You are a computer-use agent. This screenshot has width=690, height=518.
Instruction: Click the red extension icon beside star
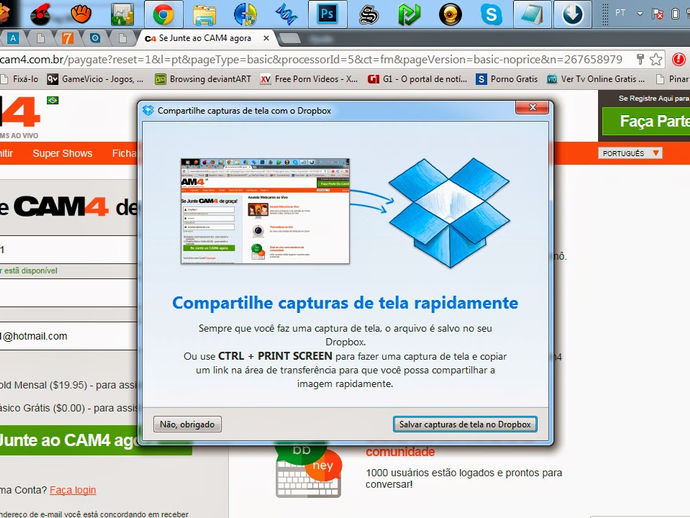pyautogui.click(x=679, y=59)
